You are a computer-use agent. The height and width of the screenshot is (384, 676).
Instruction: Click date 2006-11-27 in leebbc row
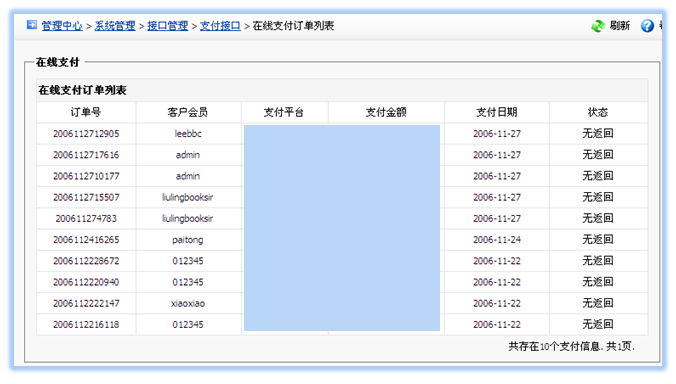[x=497, y=134]
